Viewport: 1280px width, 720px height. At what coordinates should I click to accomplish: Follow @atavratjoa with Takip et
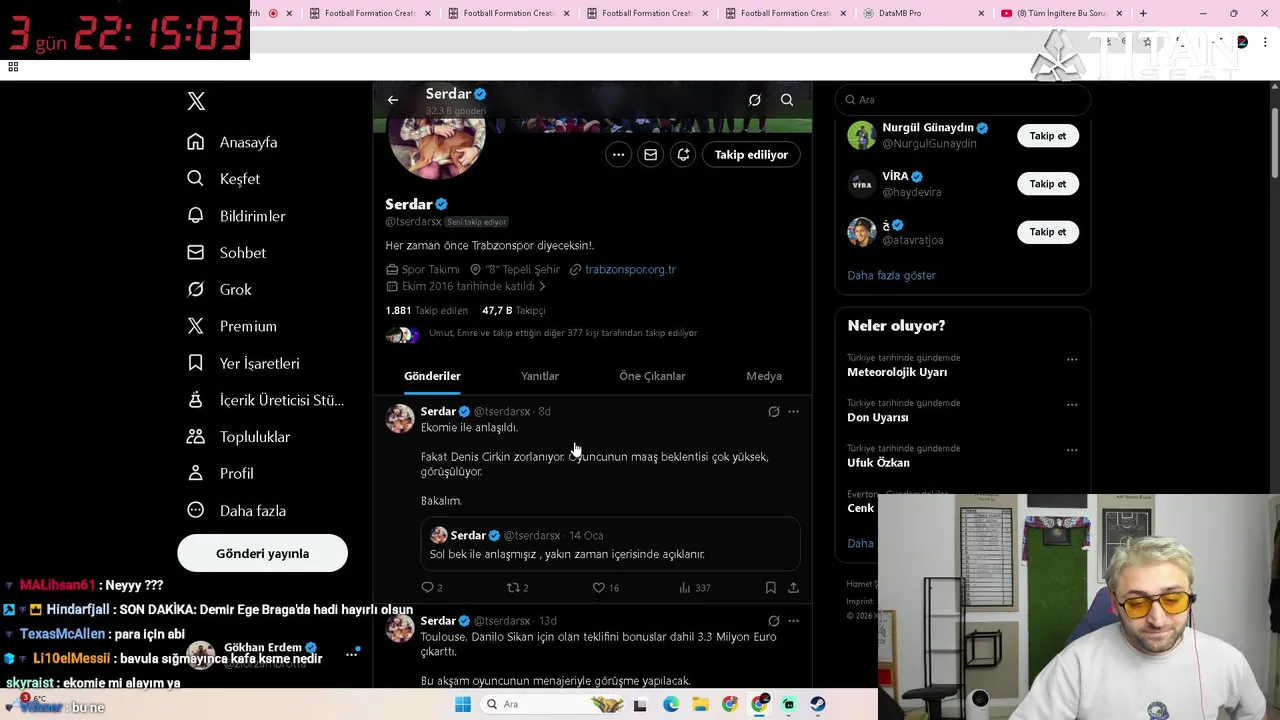[x=1047, y=232]
